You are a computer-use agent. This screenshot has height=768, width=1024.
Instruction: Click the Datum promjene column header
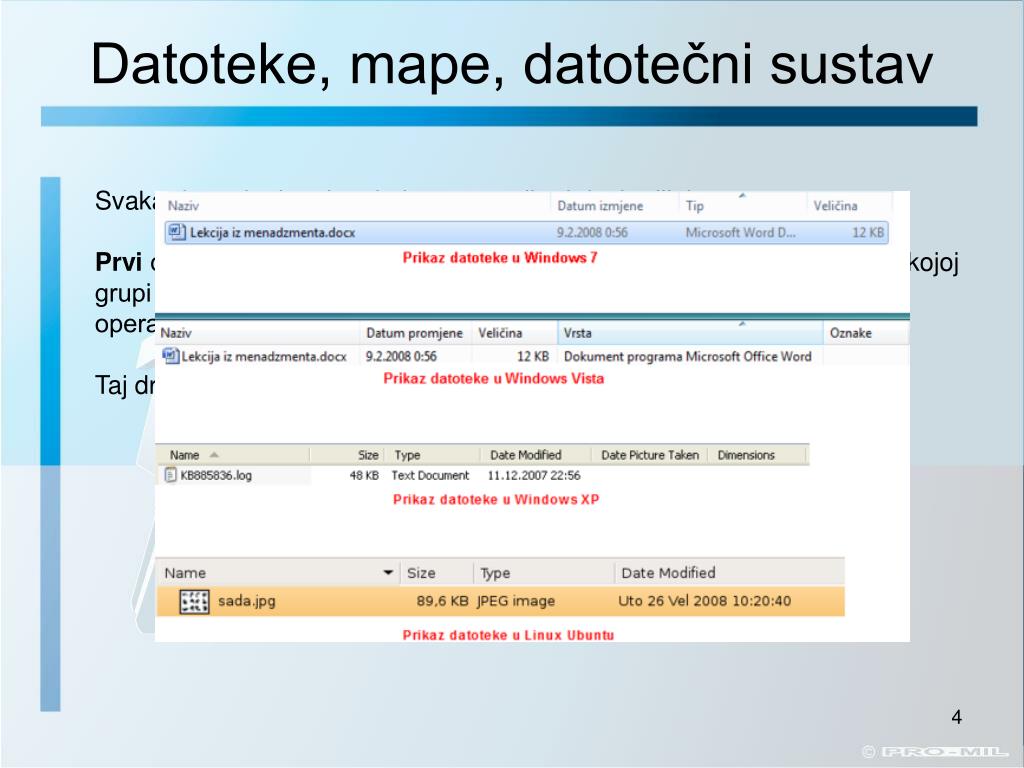click(x=414, y=333)
